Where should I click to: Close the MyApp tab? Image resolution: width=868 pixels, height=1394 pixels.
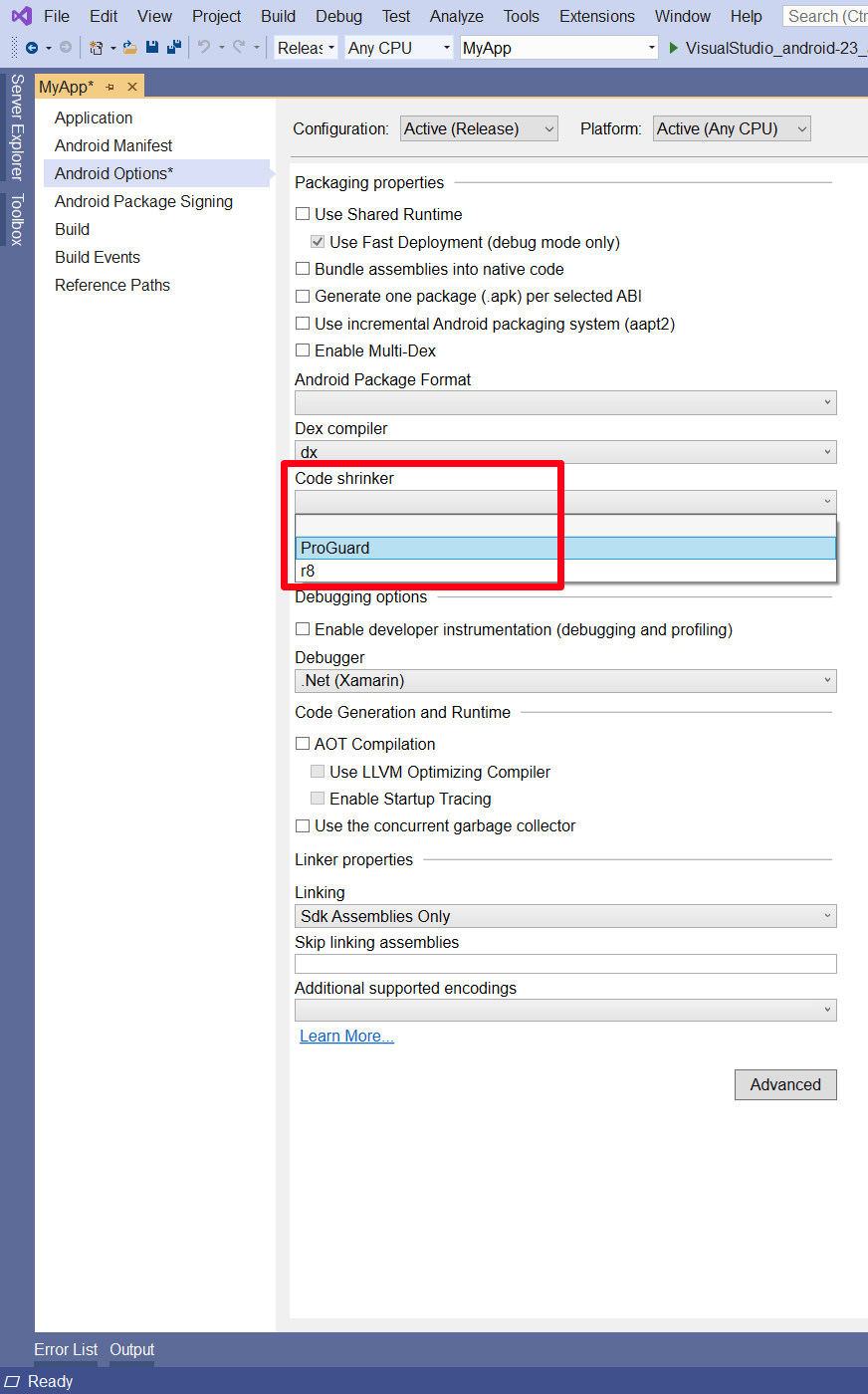(x=131, y=88)
